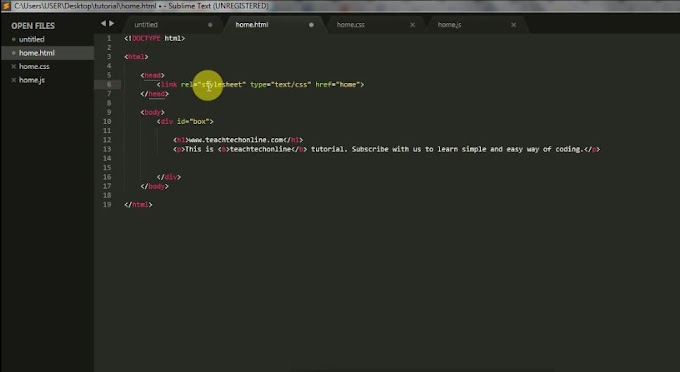Click the bold teachtechonline text
This screenshot has height=372, width=680.
click(x=260, y=149)
